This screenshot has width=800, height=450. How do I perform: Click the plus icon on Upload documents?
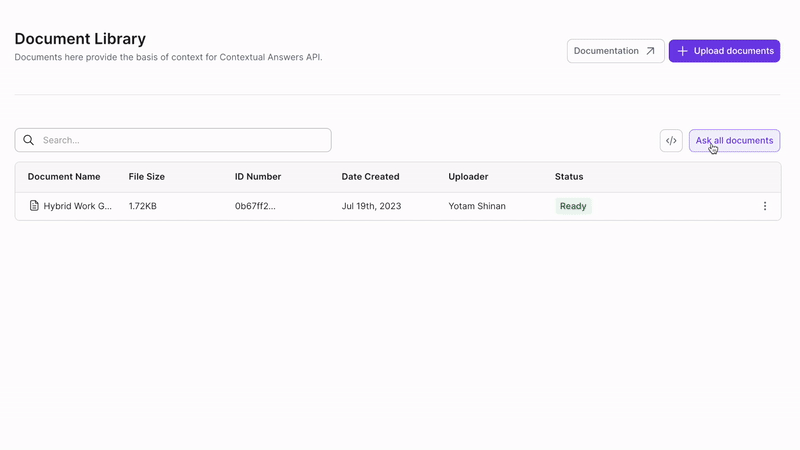pyautogui.click(x=682, y=51)
